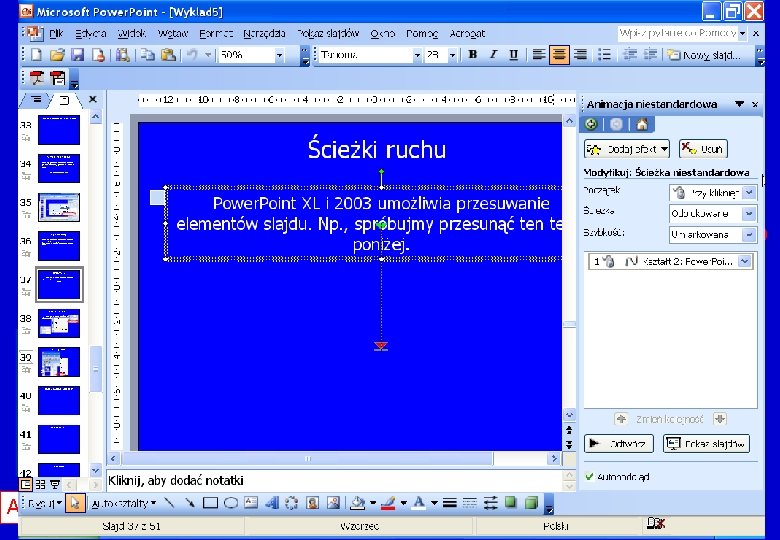780x540 pixels.
Task: Create a new blank presentation
Action: pyautogui.click(x=36, y=55)
